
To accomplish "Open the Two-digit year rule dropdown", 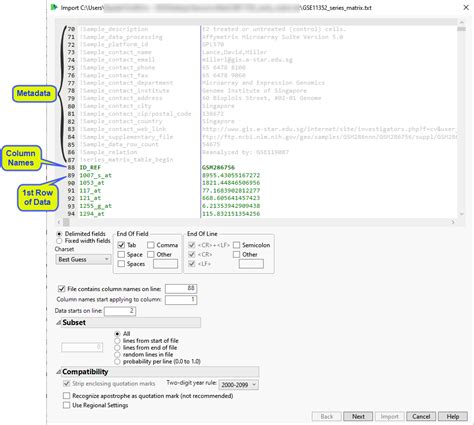I will point(239,385).
